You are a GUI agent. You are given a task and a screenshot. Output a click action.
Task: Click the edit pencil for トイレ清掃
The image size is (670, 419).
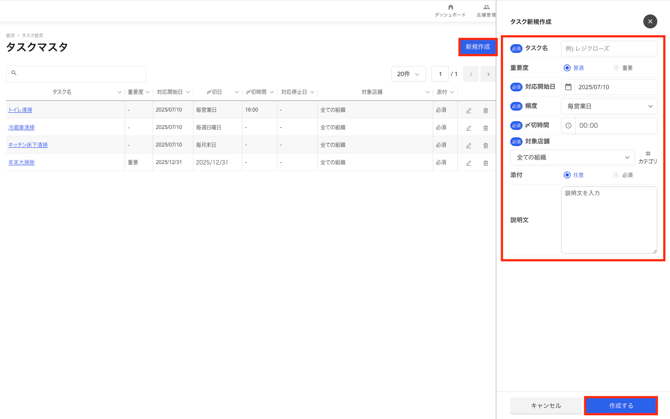click(x=468, y=111)
